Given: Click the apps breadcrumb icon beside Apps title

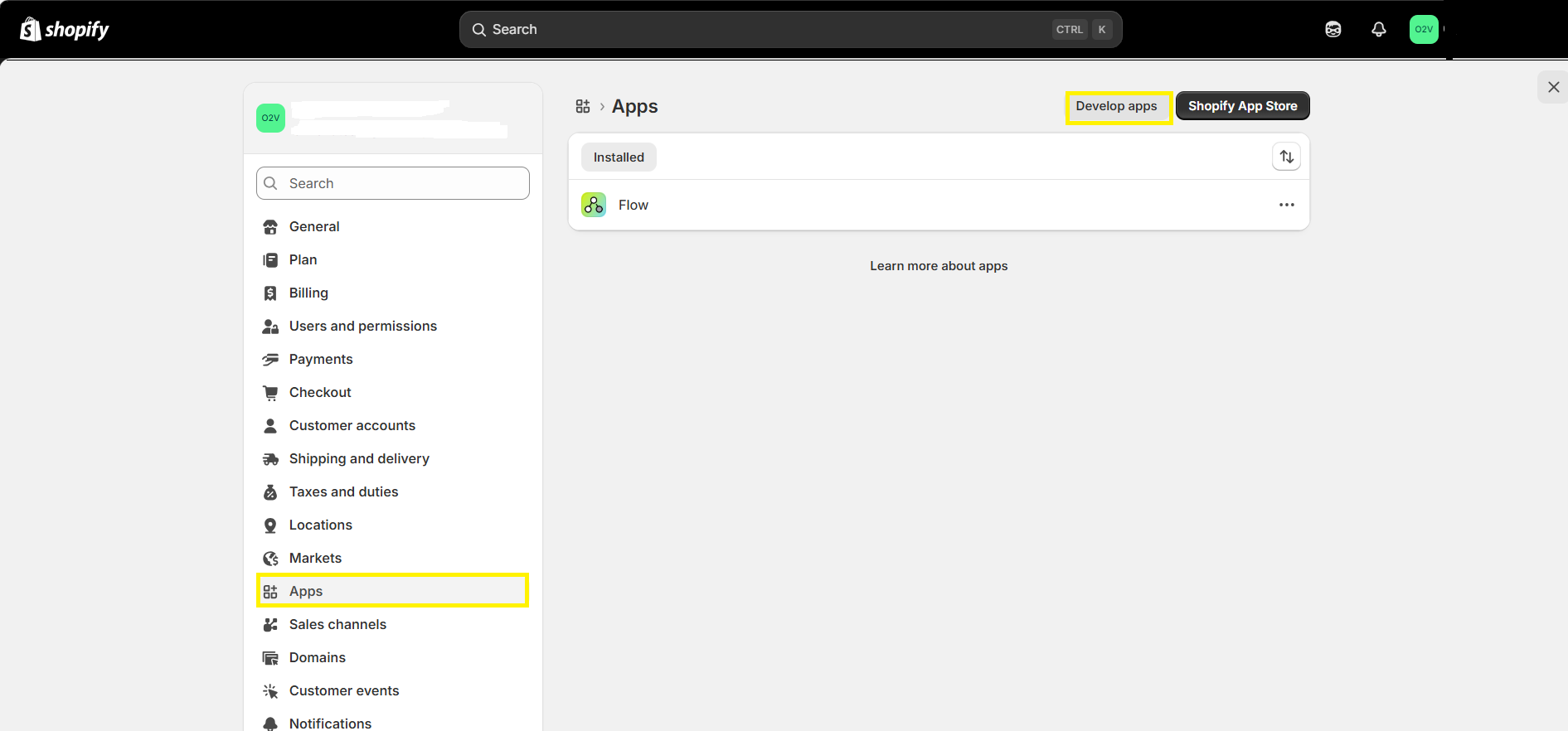Looking at the screenshot, I should pyautogui.click(x=583, y=106).
